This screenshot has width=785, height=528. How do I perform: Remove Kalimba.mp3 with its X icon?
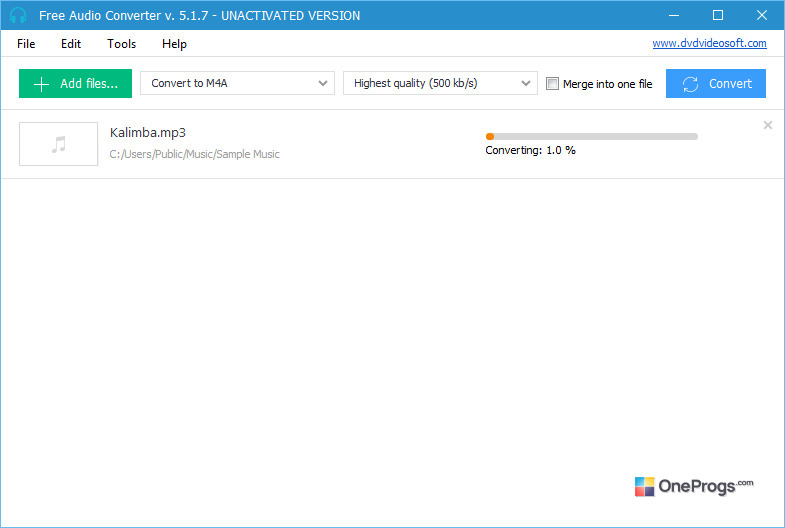click(767, 125)
